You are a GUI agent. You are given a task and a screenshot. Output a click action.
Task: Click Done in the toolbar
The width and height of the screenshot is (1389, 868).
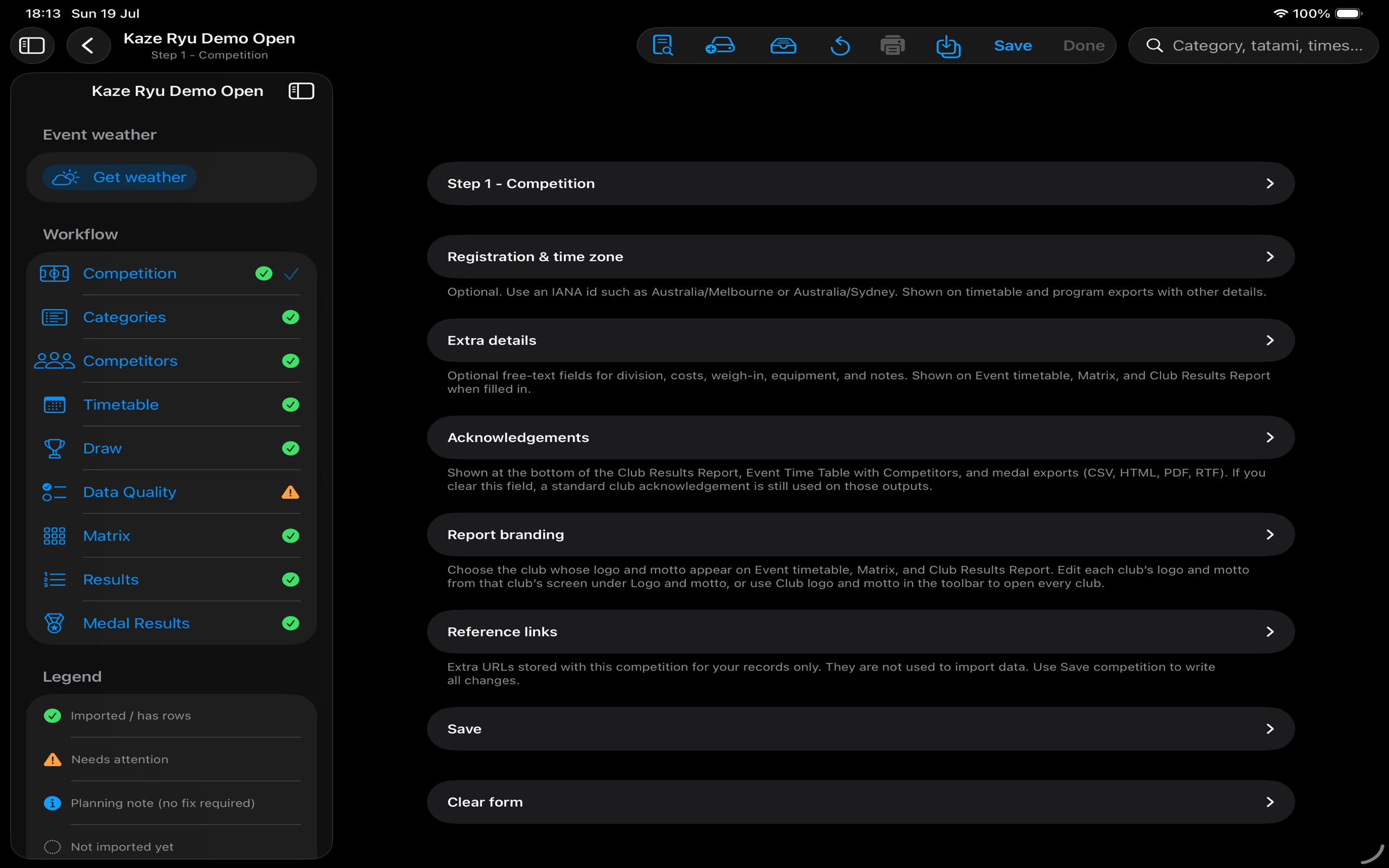[1084, 46]
